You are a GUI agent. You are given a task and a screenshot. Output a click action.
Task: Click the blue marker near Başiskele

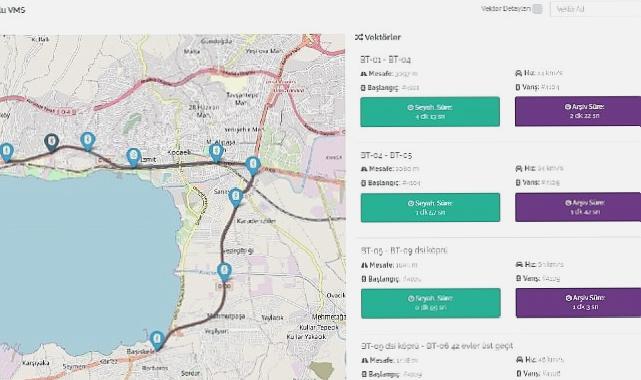157,341
